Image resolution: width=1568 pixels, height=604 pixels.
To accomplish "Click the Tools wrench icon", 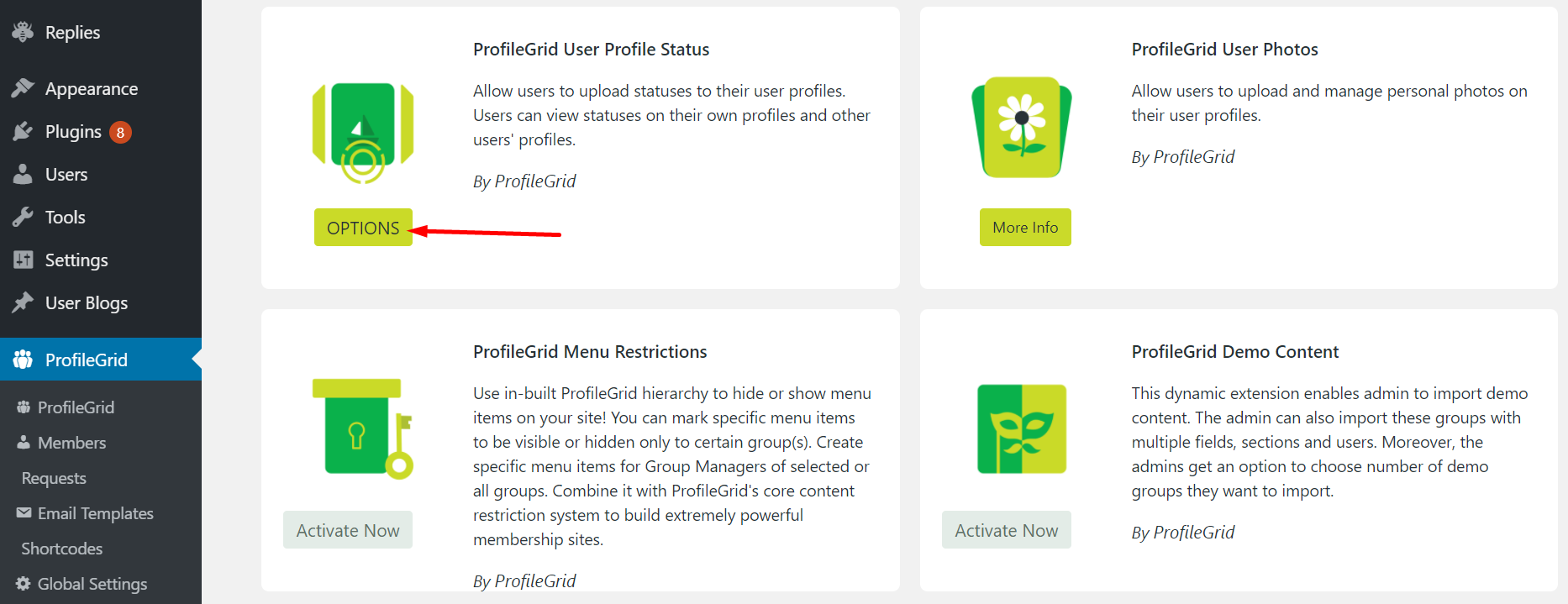I will pyautogui.click(x=24, y=217).
